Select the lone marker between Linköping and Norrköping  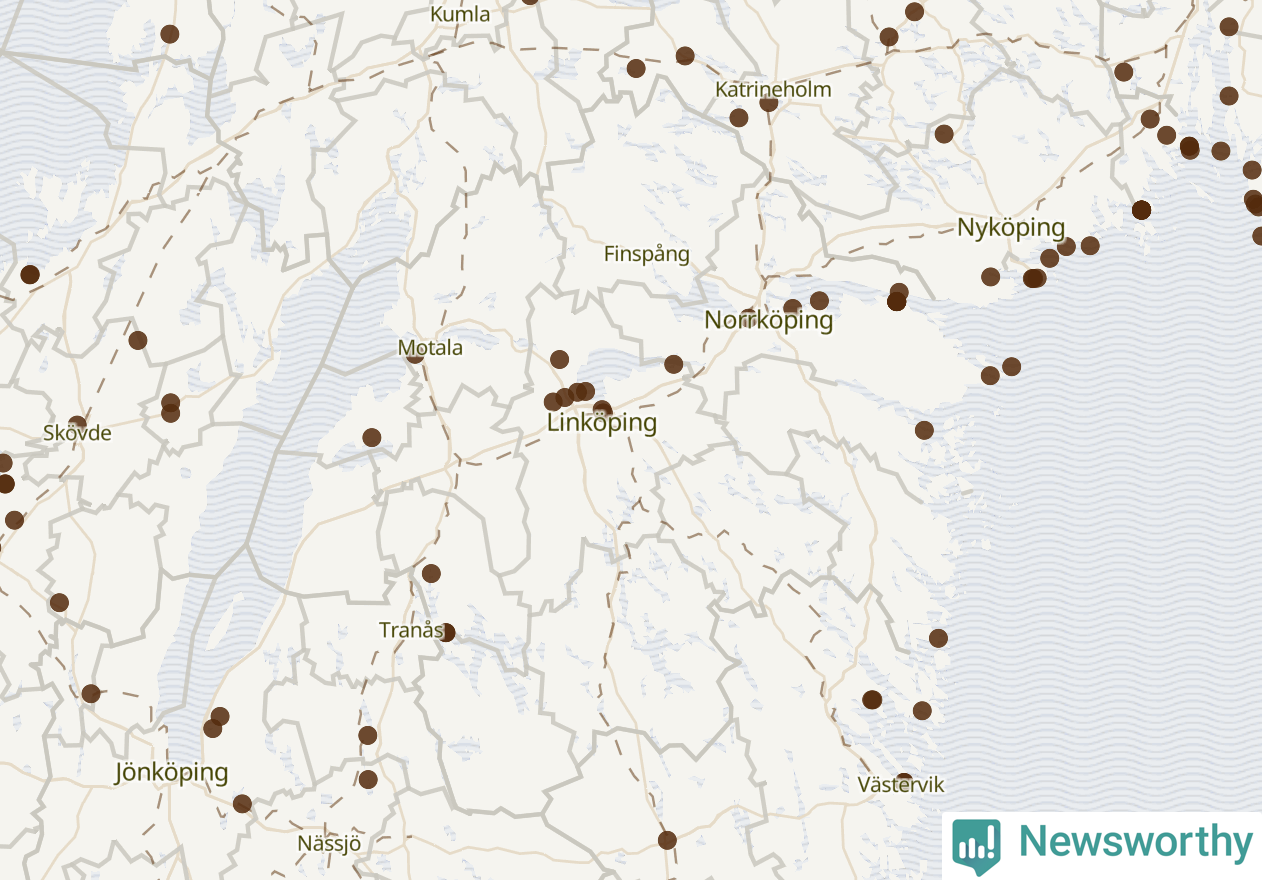pos(674,364)
